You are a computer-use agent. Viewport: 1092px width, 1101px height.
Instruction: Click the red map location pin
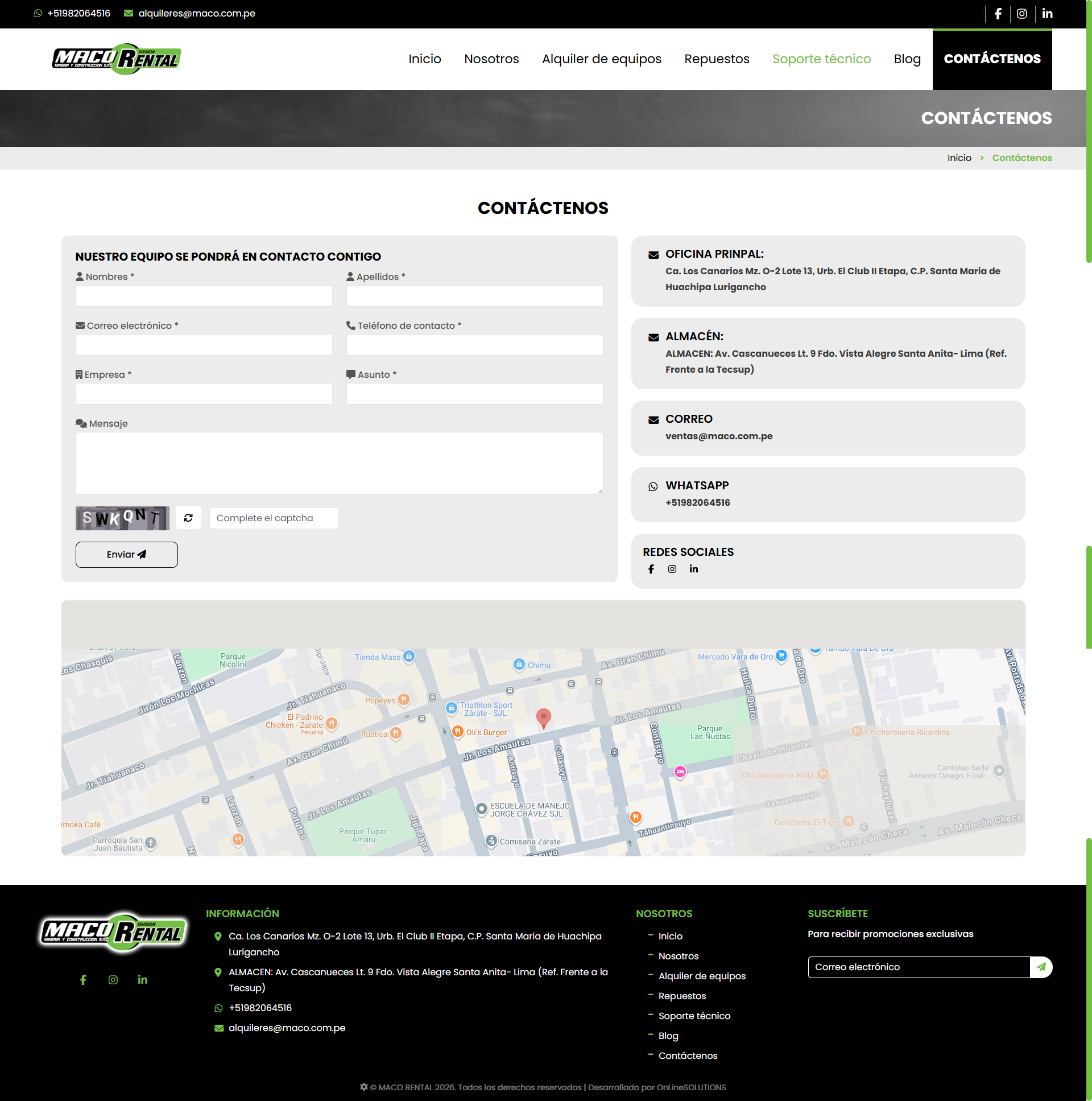pos(543,717)
